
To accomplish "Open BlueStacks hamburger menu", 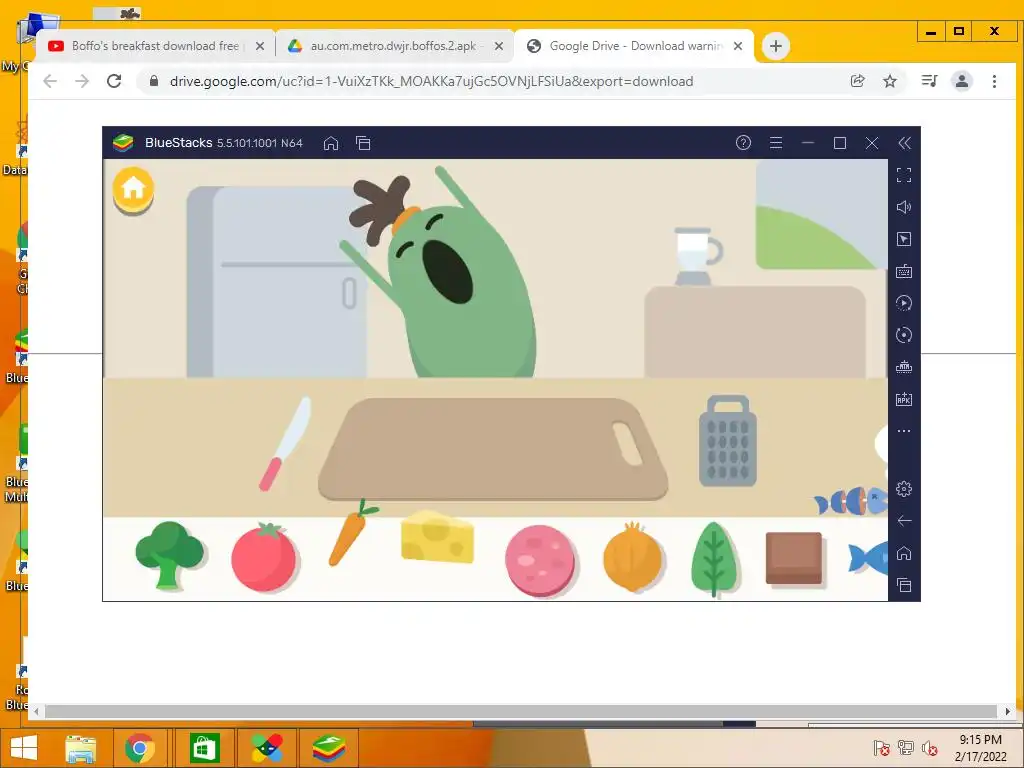I will 776,142.
